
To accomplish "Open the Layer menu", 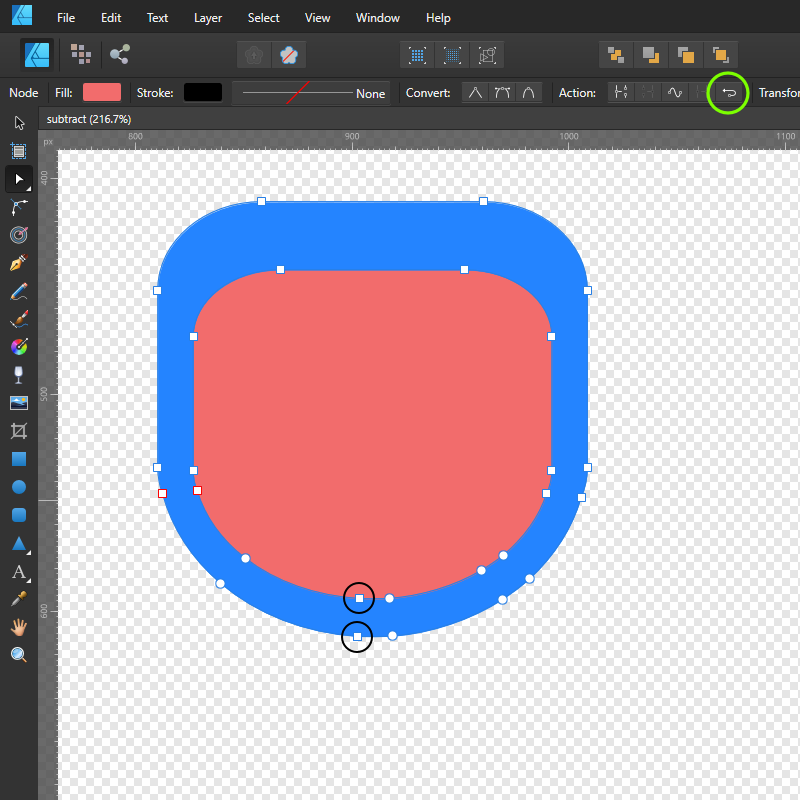I will point(208,18).
